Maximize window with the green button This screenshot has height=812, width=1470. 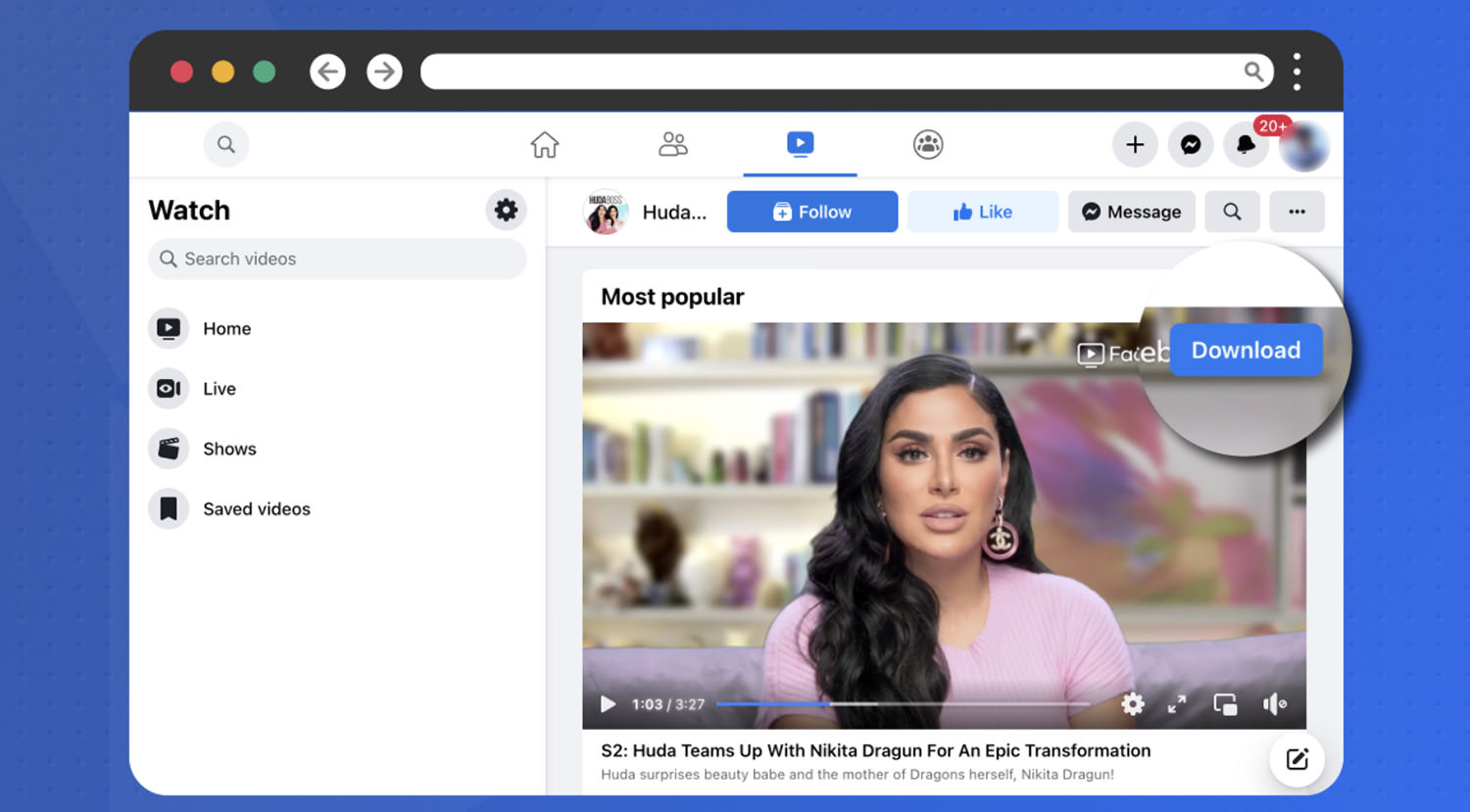tap(264, 72)
